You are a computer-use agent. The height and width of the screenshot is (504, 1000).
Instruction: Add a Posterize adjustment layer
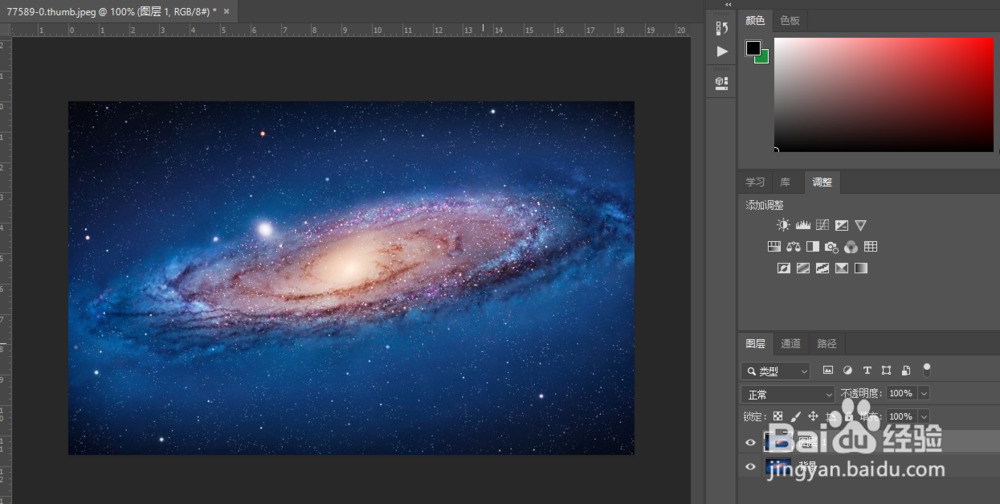click(803, 268)
